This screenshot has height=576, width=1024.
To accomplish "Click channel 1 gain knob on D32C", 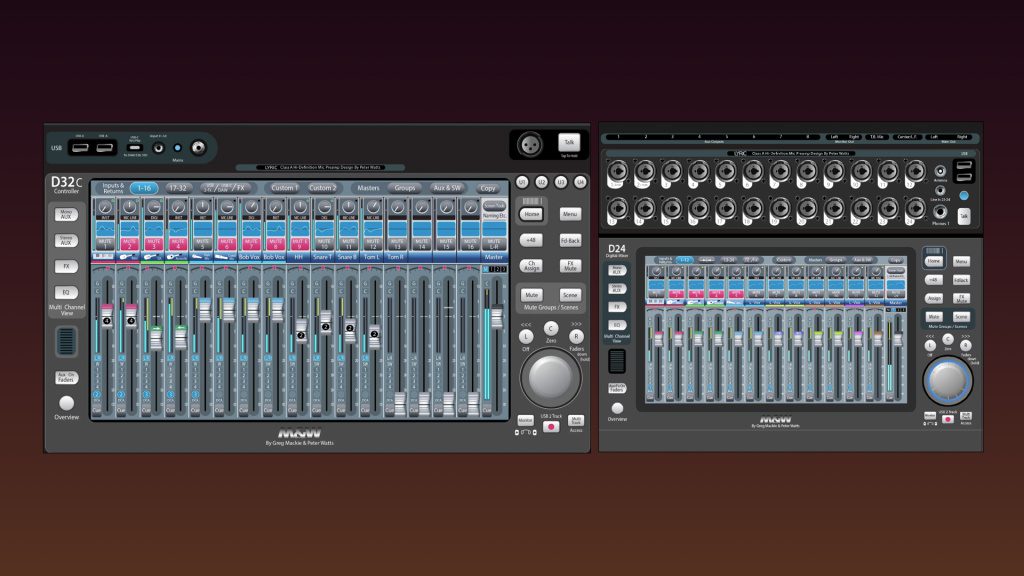I will [x=105, y=208].
